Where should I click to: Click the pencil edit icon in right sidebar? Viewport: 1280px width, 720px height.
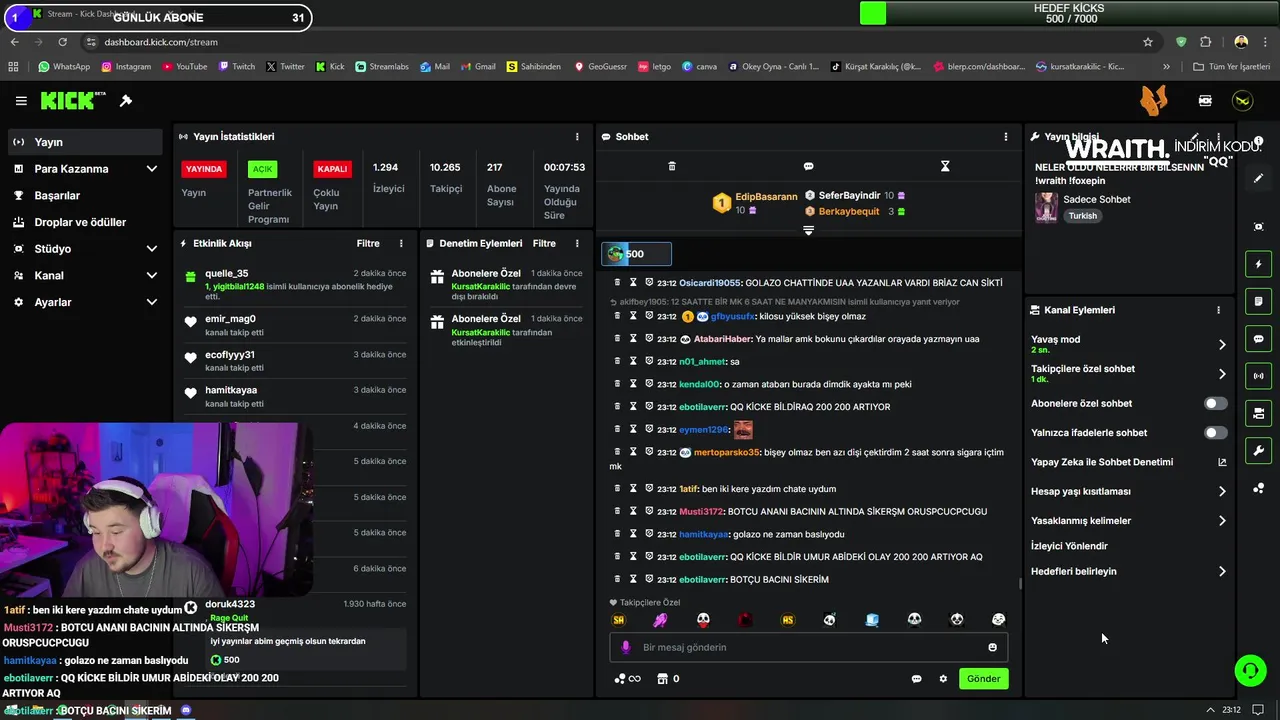point(1258,178)
